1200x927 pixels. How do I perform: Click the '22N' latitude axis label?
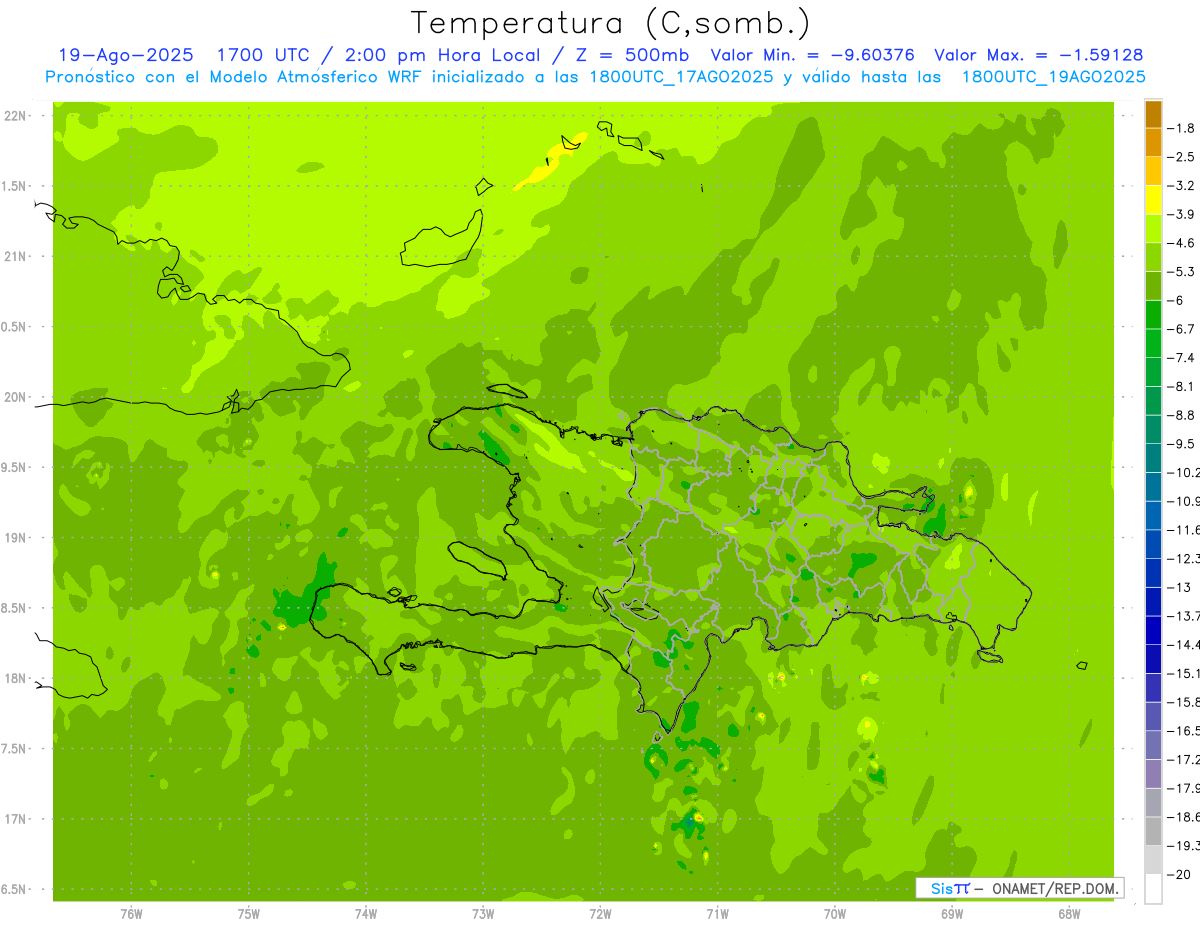point(16,116)
